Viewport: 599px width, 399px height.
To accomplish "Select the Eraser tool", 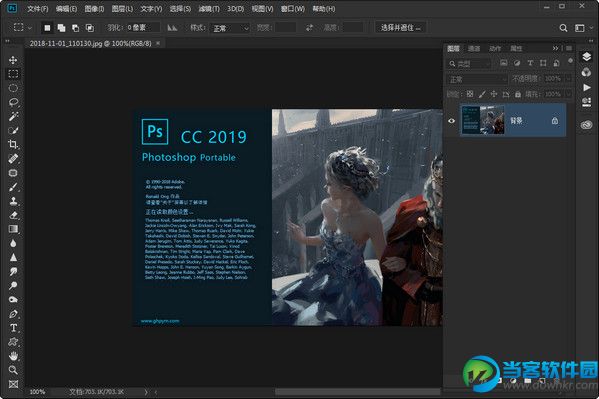I will tap(13, 215).
